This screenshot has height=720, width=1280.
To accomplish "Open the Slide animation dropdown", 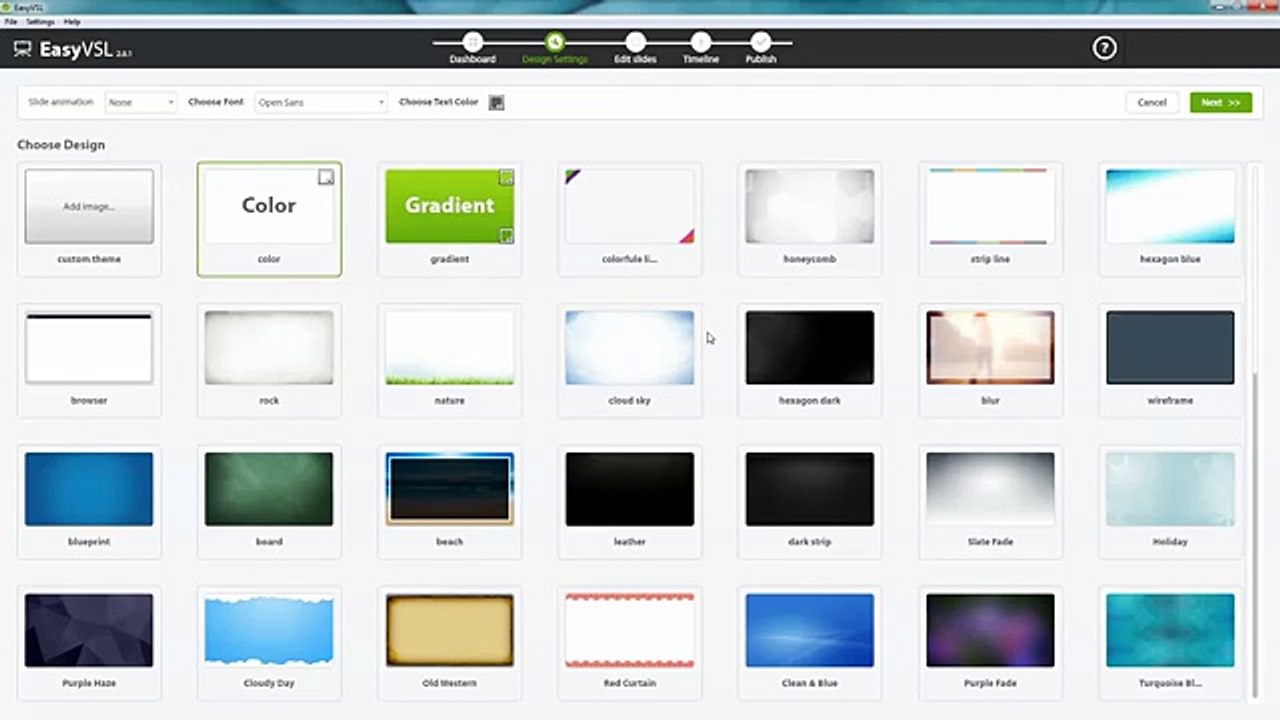I will pos(141,102).
